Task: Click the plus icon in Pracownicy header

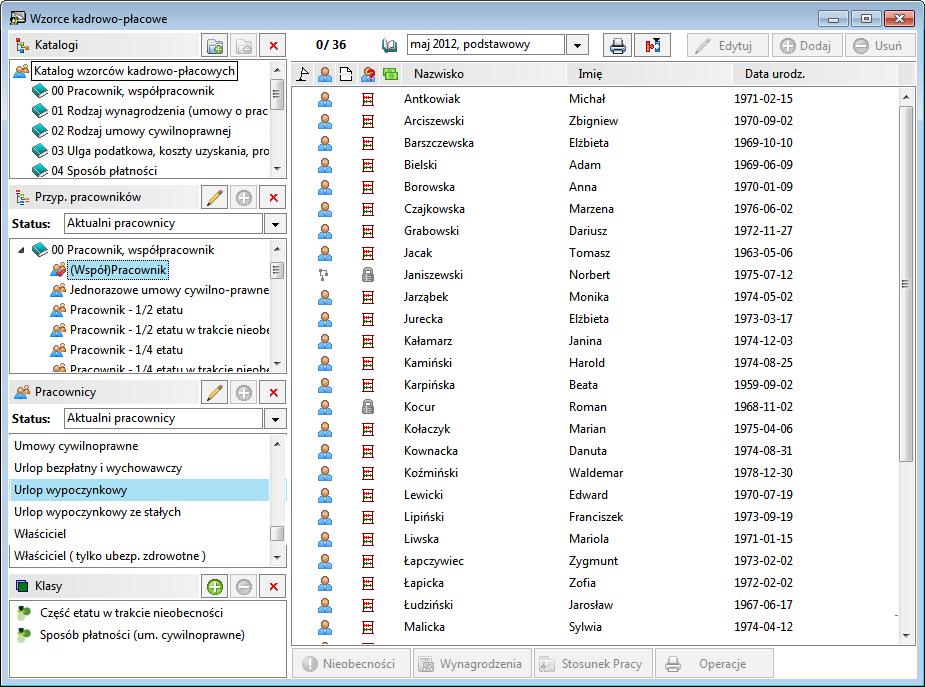Action: (x=244, y=392)
